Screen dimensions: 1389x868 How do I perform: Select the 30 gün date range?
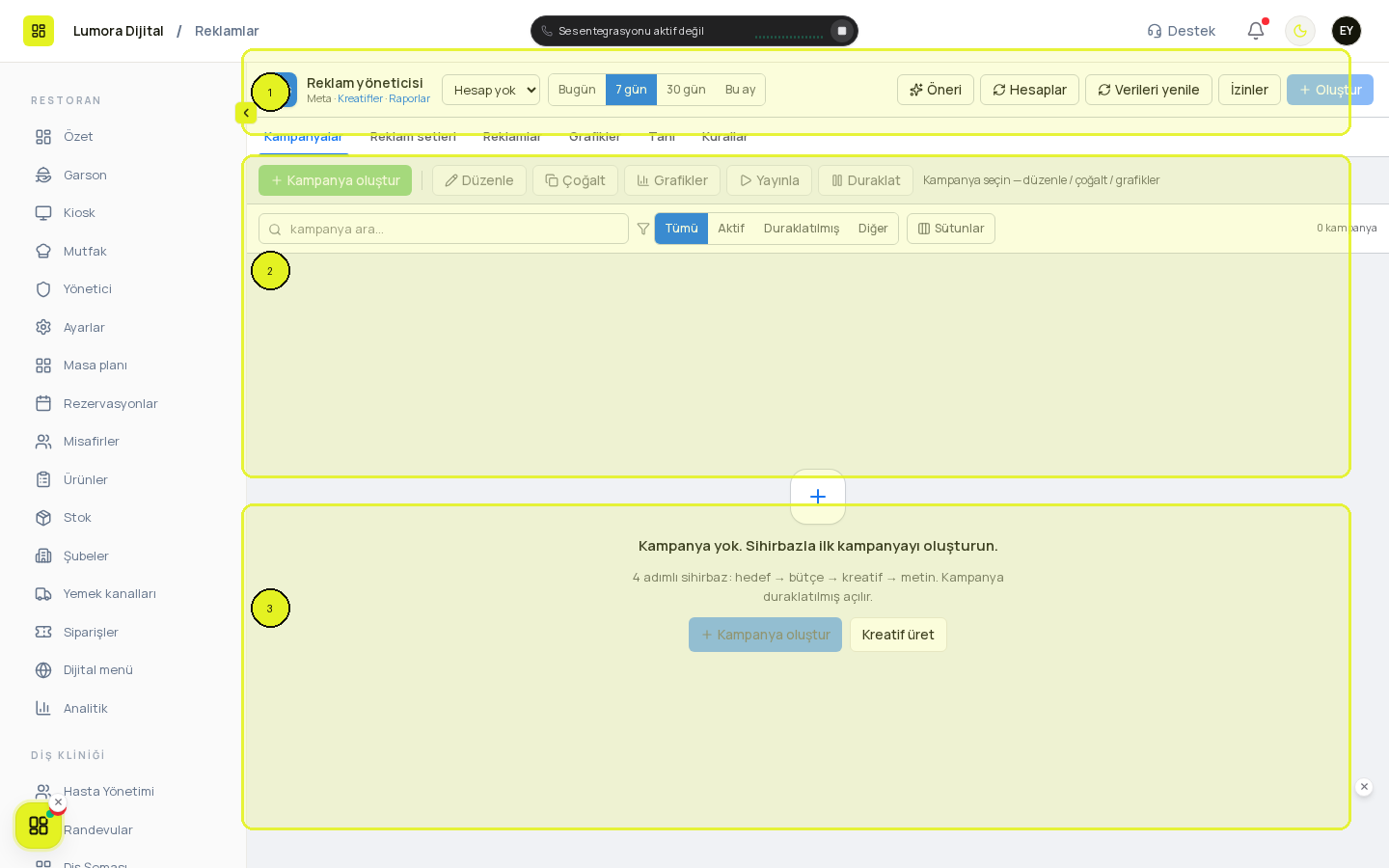pyautogui.click(x=686, y=90)
